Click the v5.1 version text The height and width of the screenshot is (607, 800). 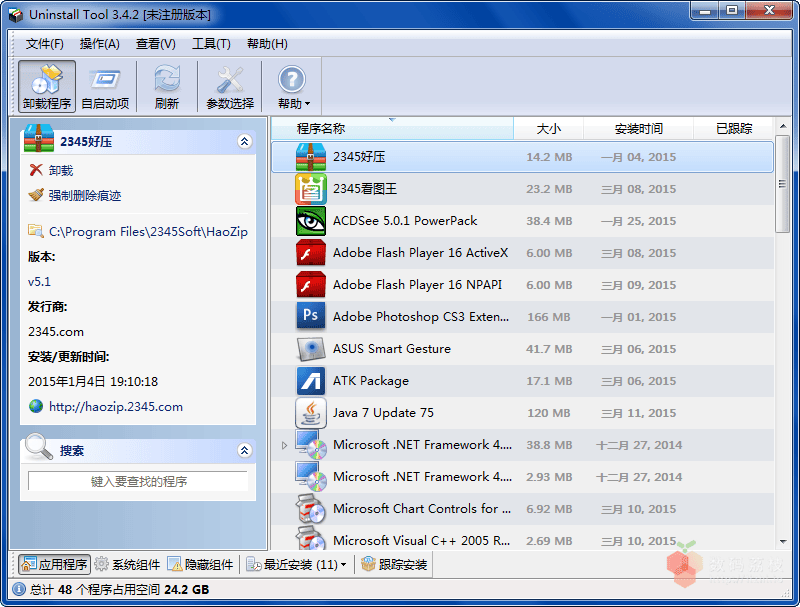tap(39, 282)
